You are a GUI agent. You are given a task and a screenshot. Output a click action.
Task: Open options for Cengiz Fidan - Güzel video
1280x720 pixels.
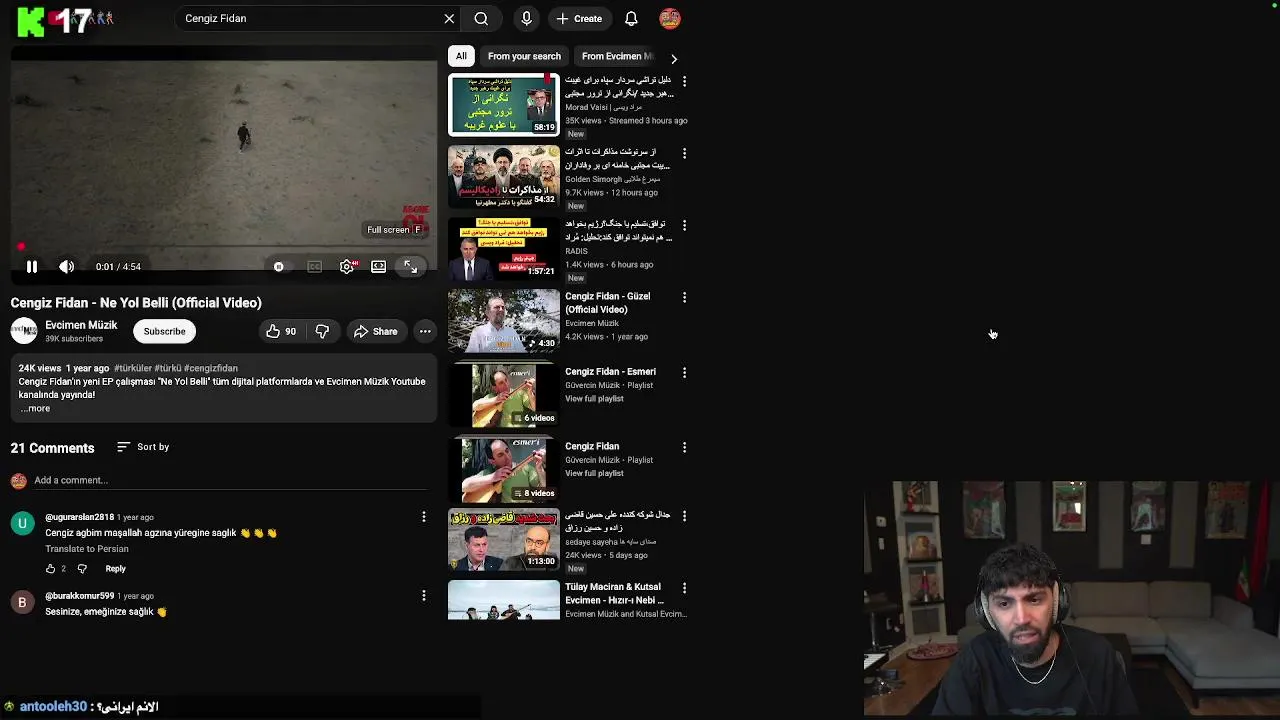click(684, 298)
